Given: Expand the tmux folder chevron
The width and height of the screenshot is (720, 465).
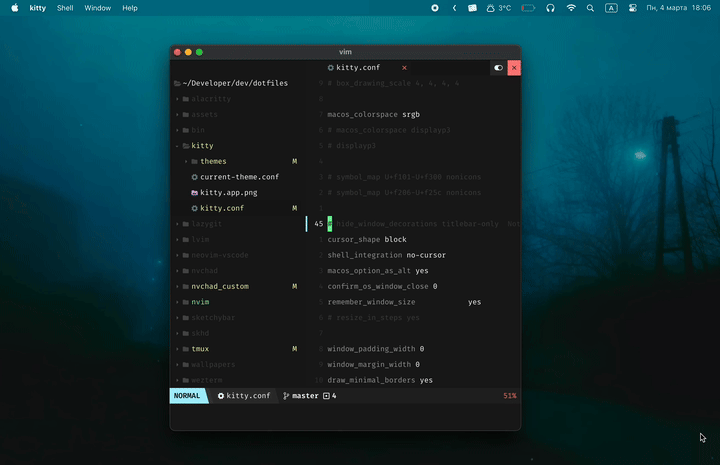Looking at the screenshot, I should coord(177,349).
